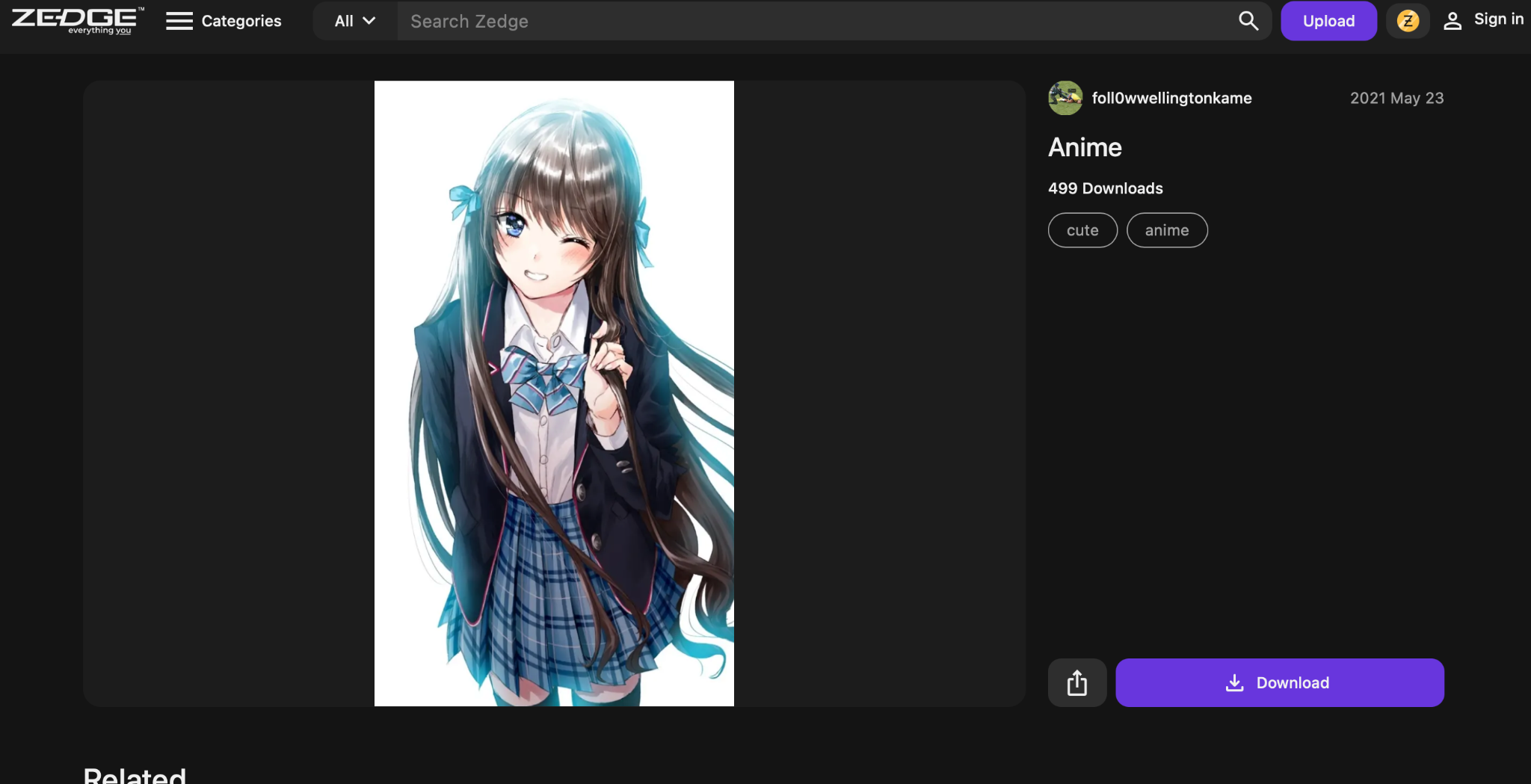Focus the Search Zedge input field
The image size is (1531, 784).
click(x=815, y=21)
